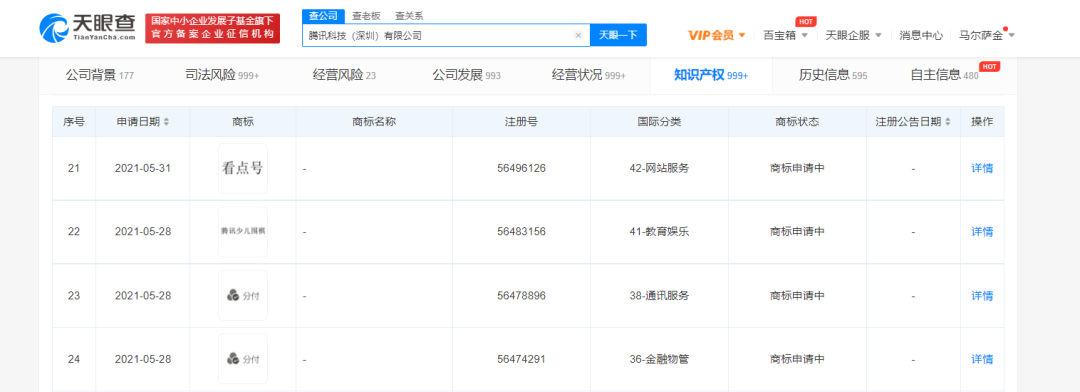
Task: Open the 消息中心 link
Action: [x=921, y=35]
